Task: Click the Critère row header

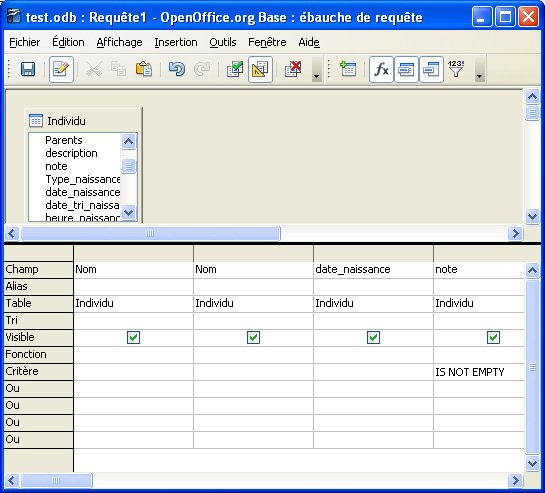Action: tap(38, 371)
